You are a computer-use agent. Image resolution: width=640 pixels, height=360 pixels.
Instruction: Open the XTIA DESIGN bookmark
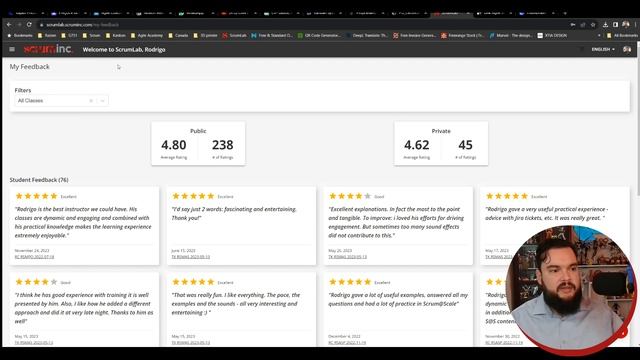pos(552,36)
